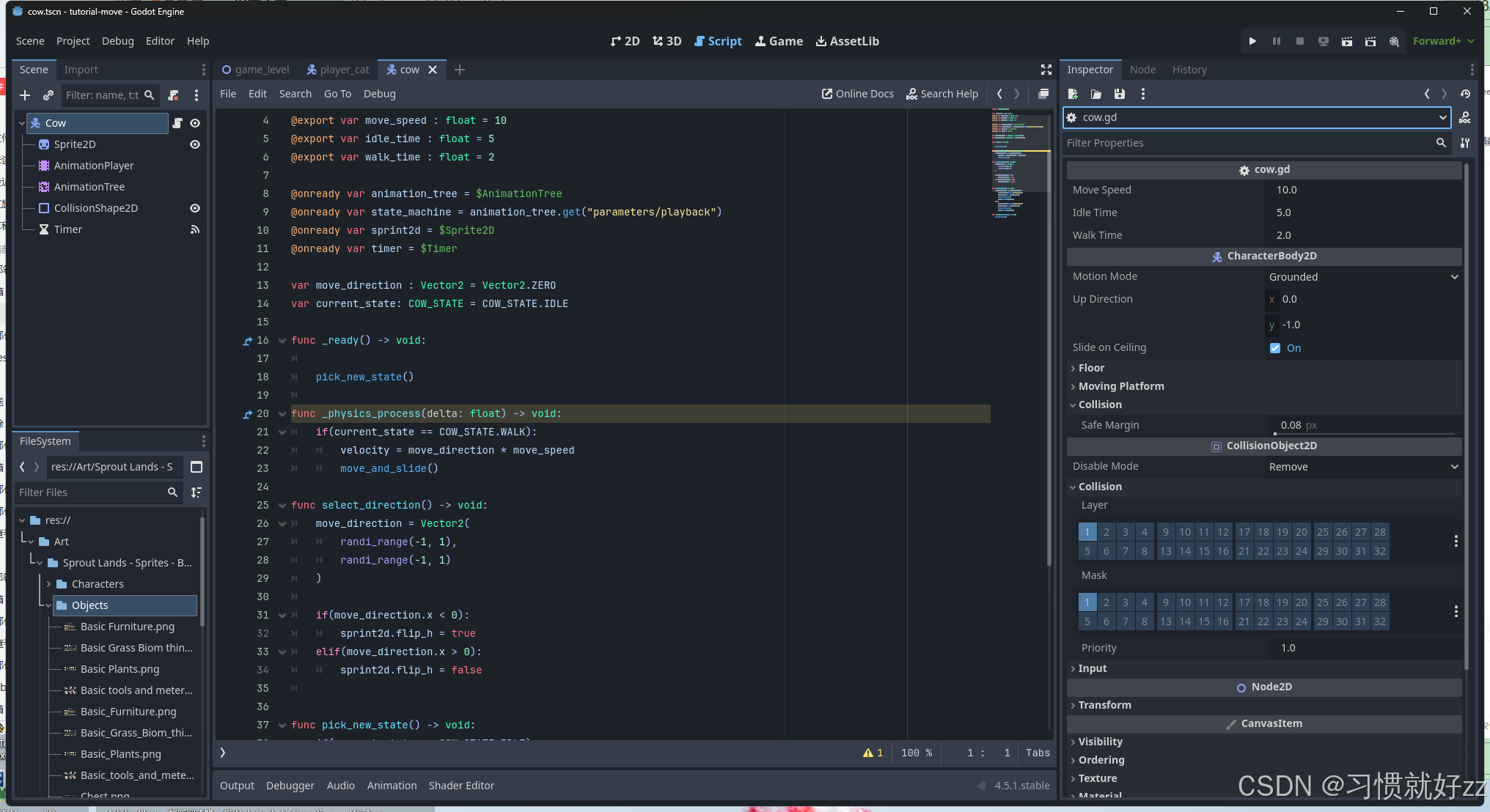
Task: Toggle distraction-free mode for the script editor
Action: [x=1046, y=70]
